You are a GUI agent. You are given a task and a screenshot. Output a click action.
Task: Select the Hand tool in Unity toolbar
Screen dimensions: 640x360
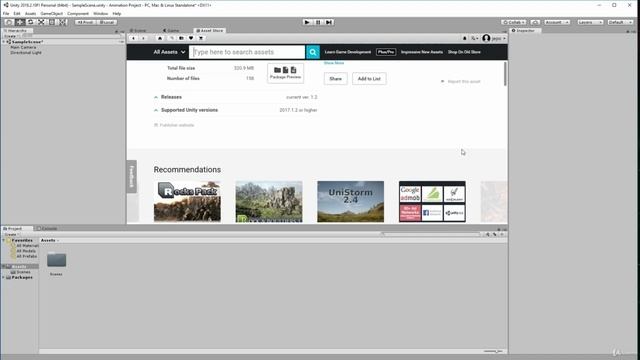click(x=9, y=22)
